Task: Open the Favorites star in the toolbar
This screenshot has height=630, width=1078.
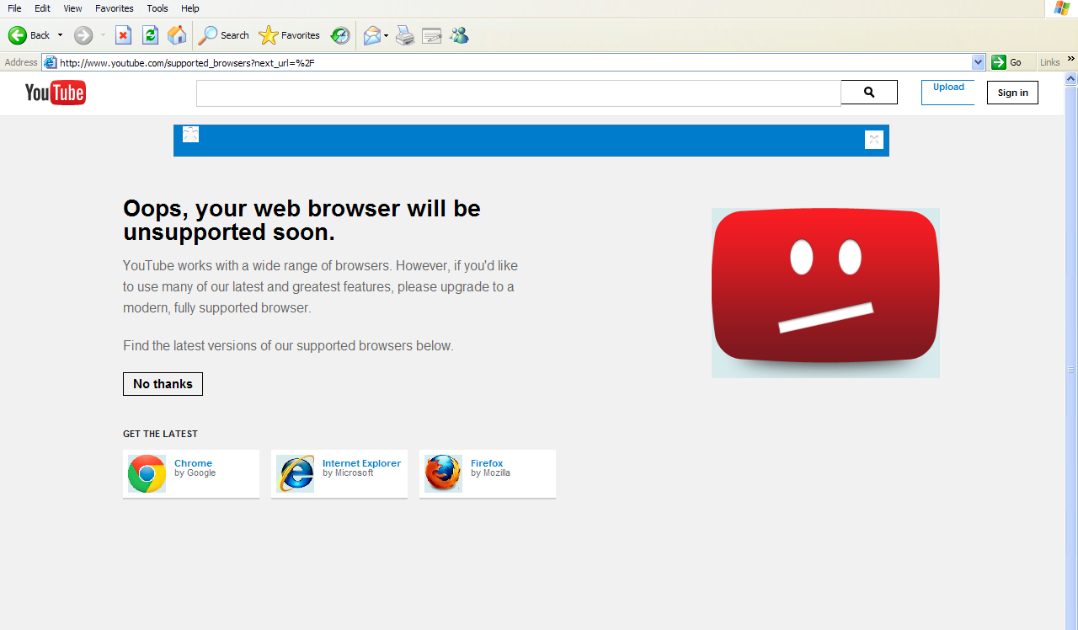Action: (x=289, y=35)
